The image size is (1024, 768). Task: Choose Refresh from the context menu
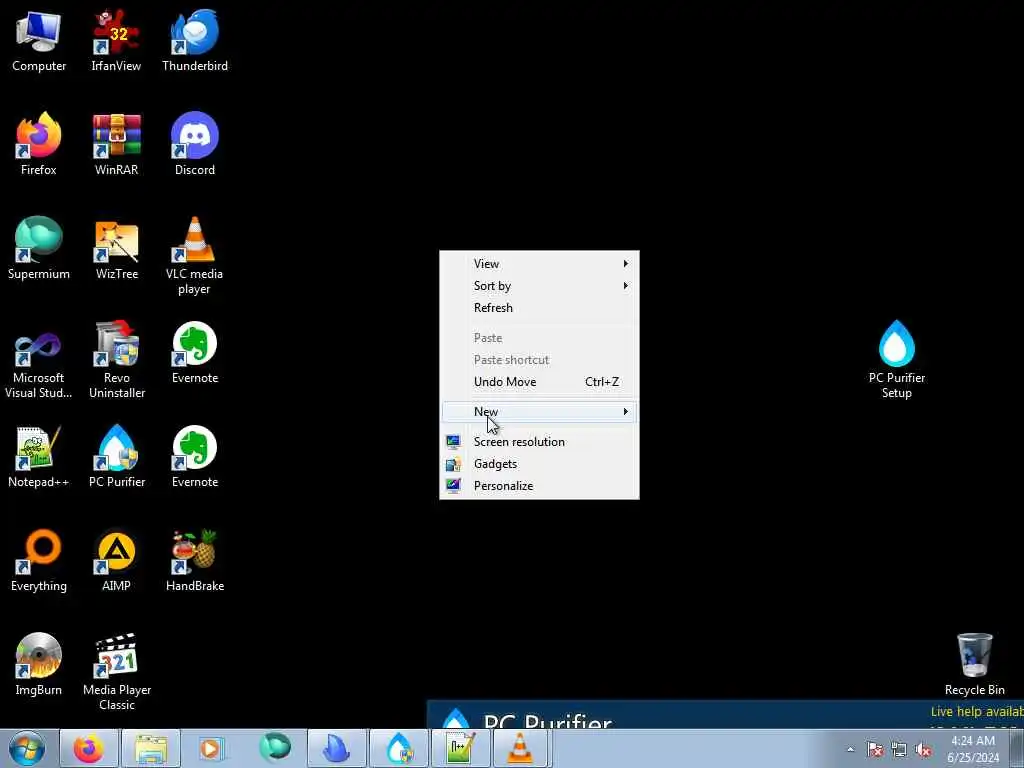[539, 308]
